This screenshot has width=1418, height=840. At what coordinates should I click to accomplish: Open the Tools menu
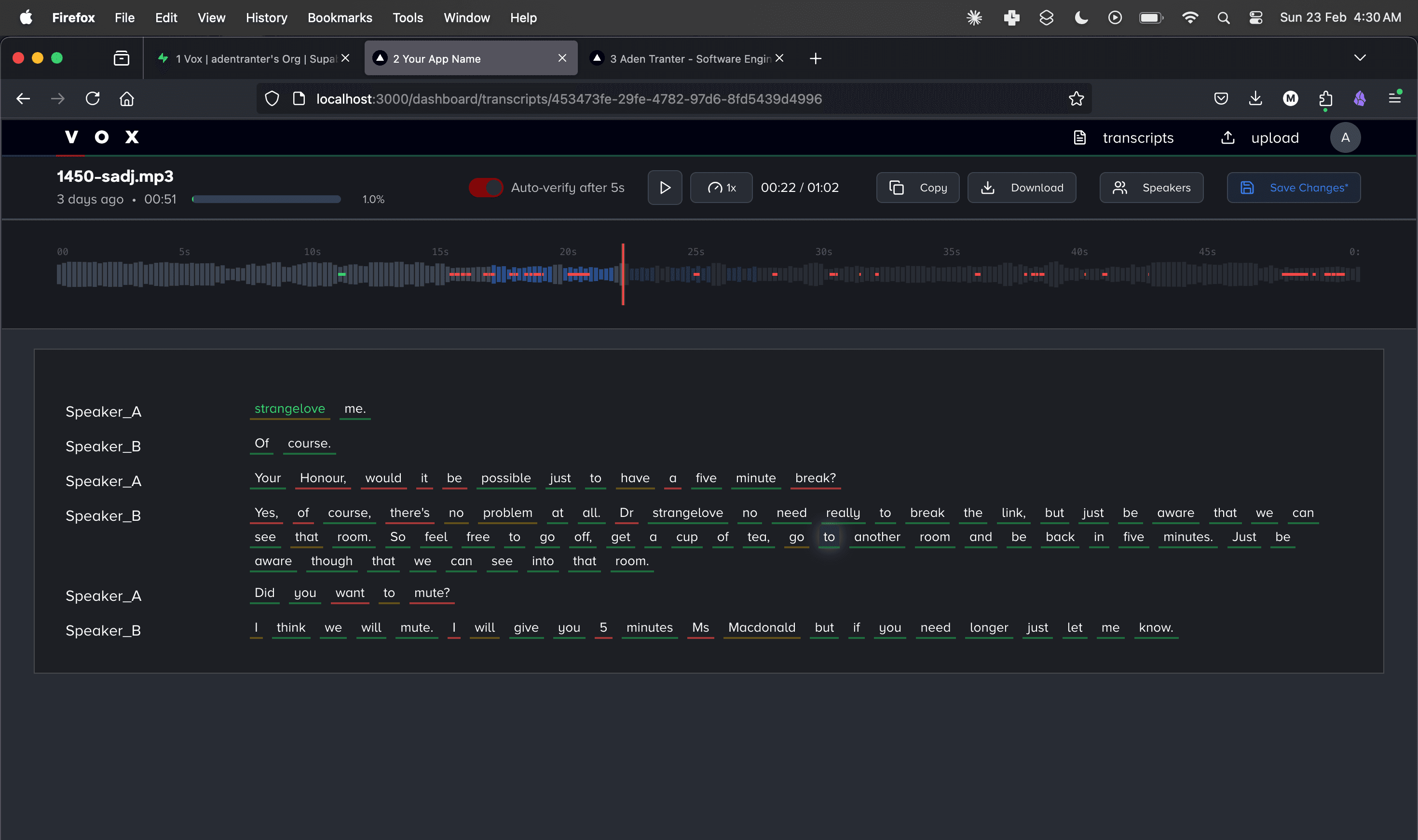click(x=408, y=18)
